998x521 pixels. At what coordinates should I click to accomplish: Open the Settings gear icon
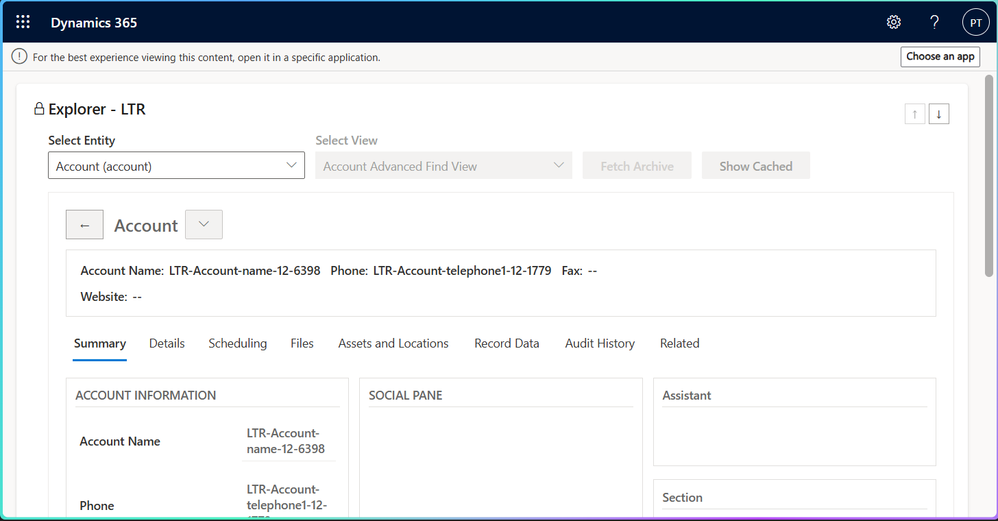[x=894, y=22]
